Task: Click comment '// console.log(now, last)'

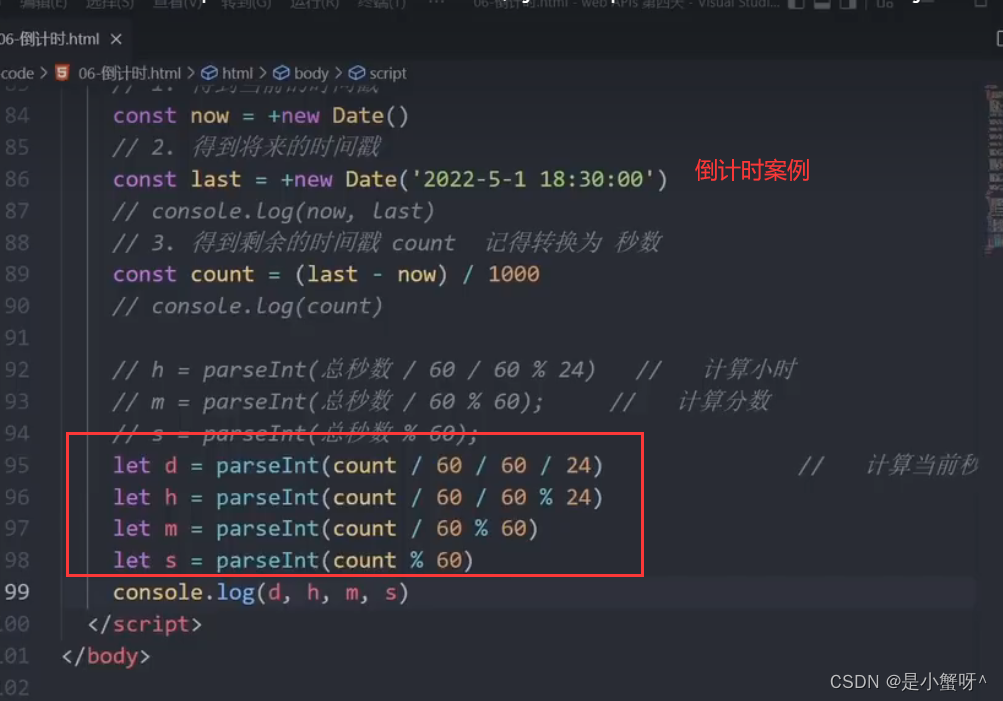Action: tap(274, 211)
